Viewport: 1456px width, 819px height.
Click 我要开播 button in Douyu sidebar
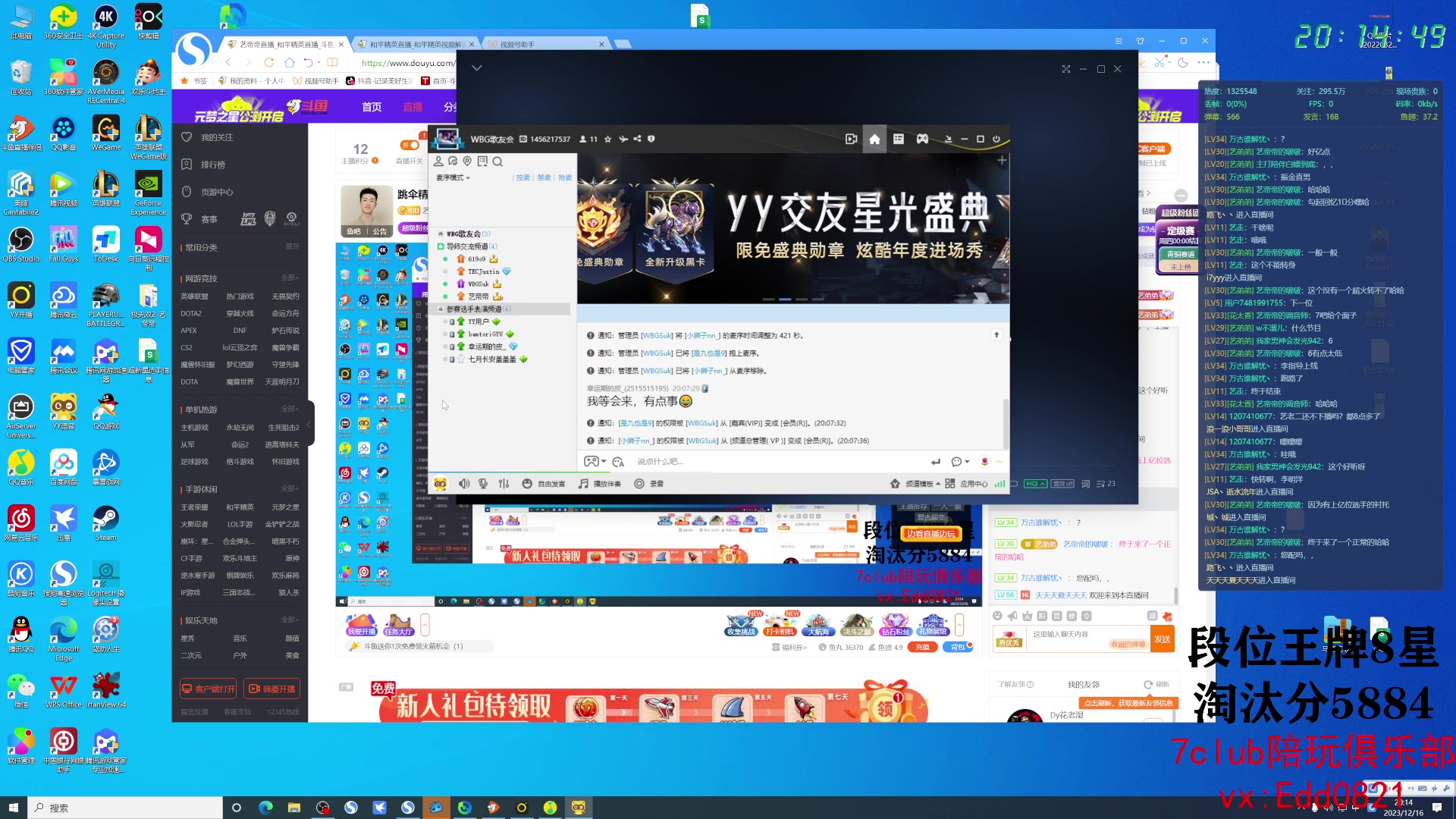click(x=272, y=689)
